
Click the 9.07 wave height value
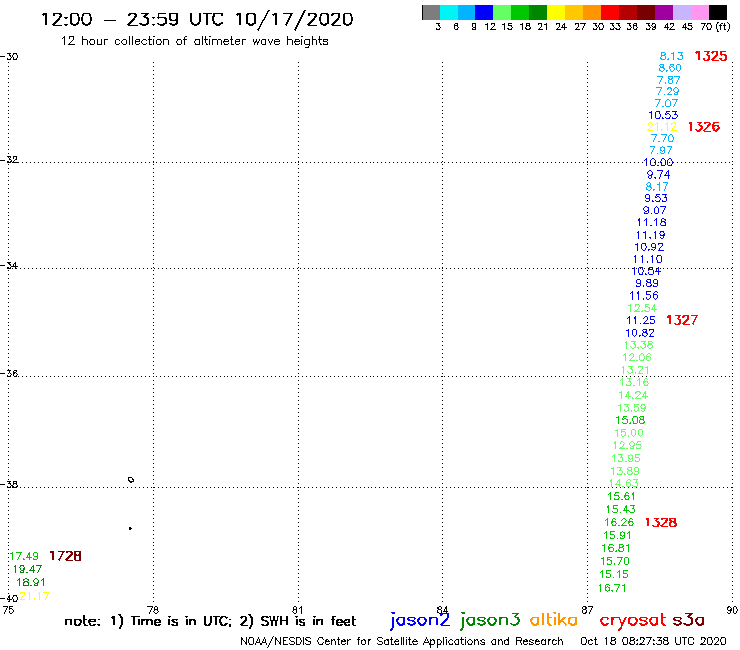click(655, 211)
